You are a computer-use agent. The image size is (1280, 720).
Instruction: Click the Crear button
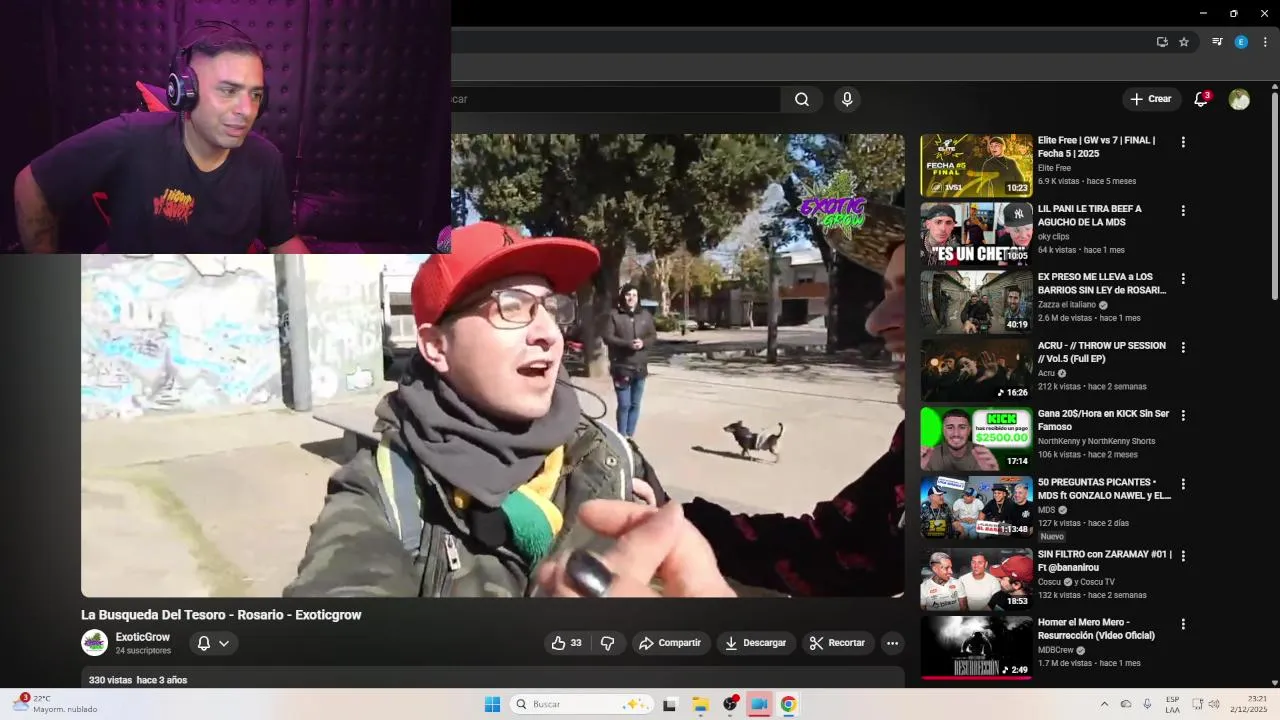click(x=1150, y=99)
